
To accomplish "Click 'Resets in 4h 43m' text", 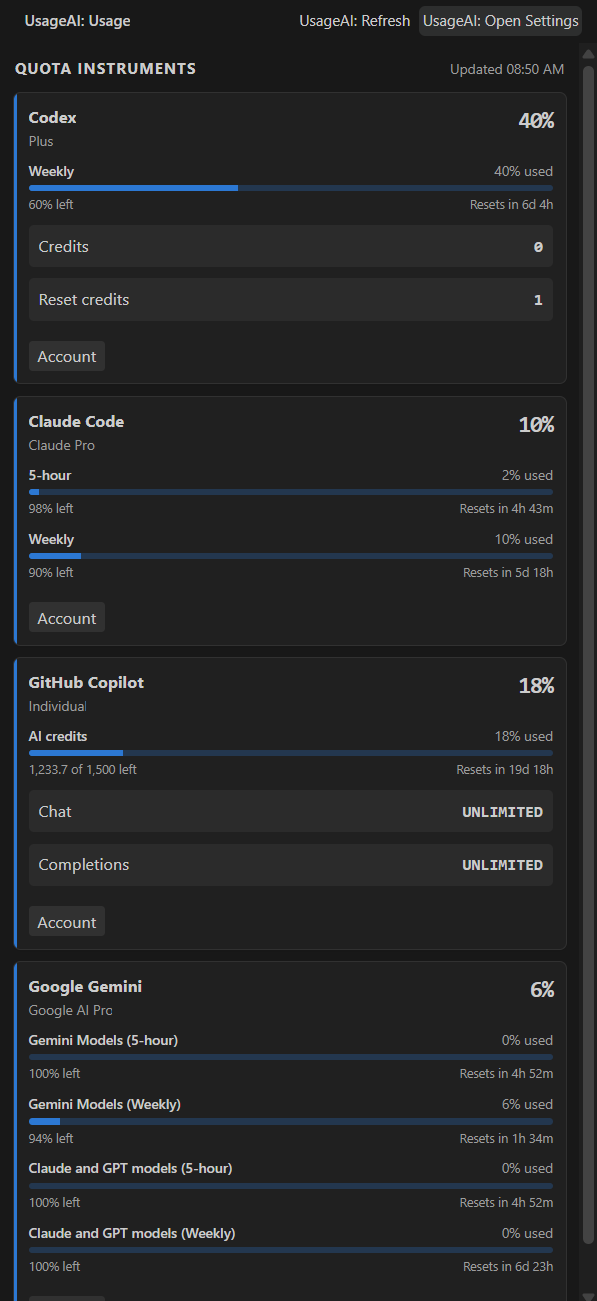I will pyautogui.click(x=507, y=509).
